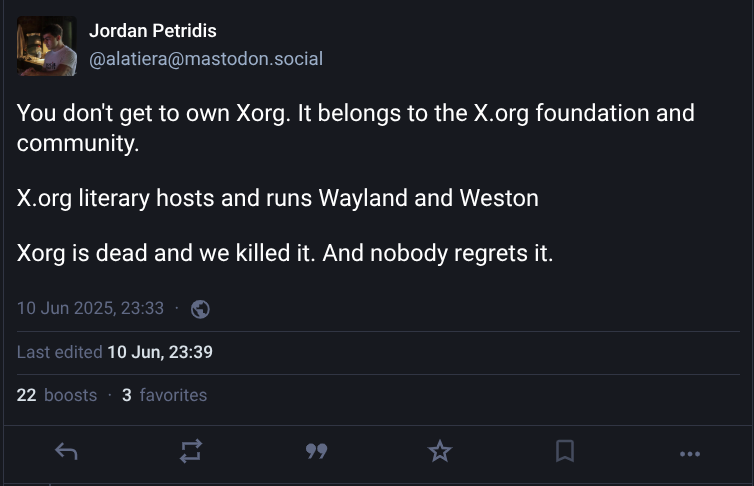Screen dimensions: 754x486
Task: Open the three-dot more options menu
Action: 690,453
